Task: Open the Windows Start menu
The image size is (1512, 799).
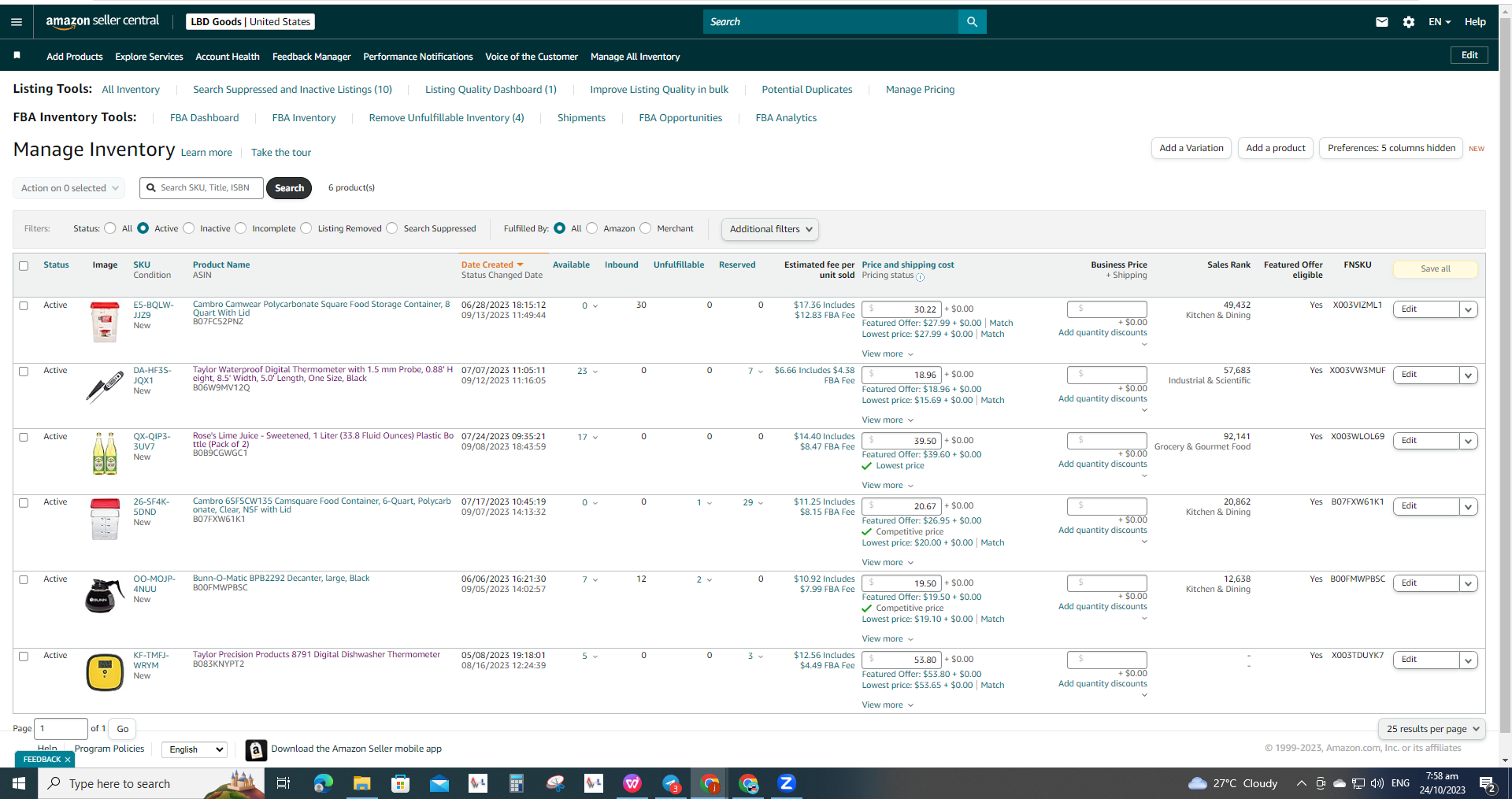Action: (x=19, y=783)
